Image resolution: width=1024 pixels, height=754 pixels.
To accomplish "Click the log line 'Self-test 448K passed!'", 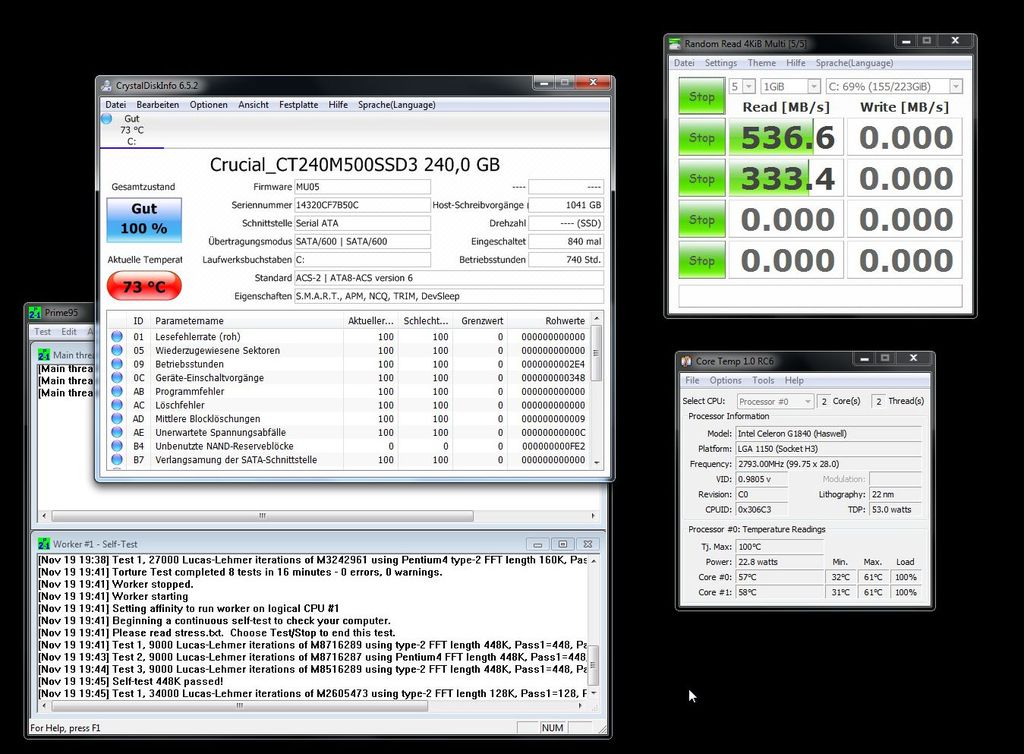I will coord(131,681).
